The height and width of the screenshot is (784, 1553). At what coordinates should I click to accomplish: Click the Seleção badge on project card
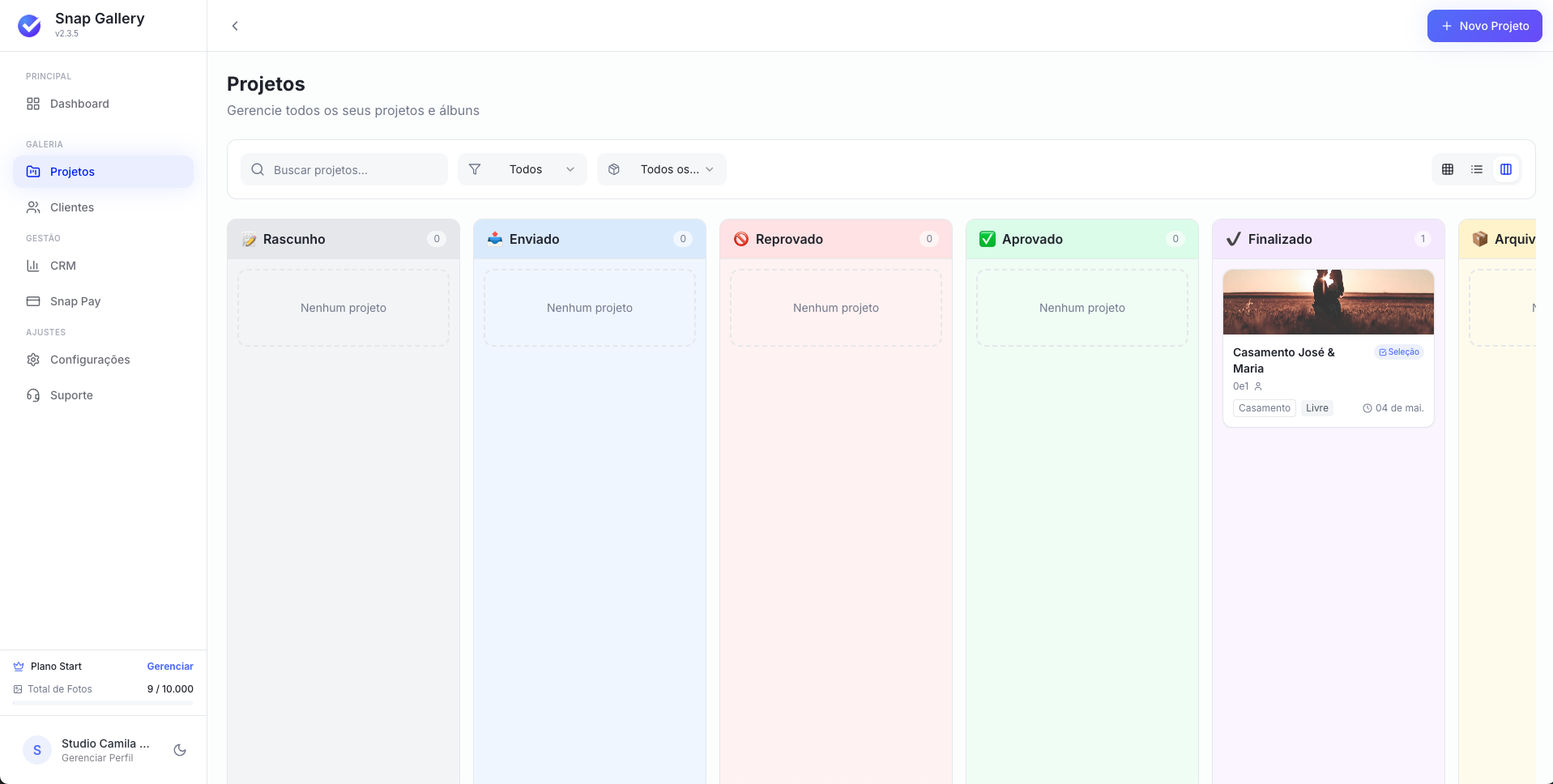(x=1399, y=352)
